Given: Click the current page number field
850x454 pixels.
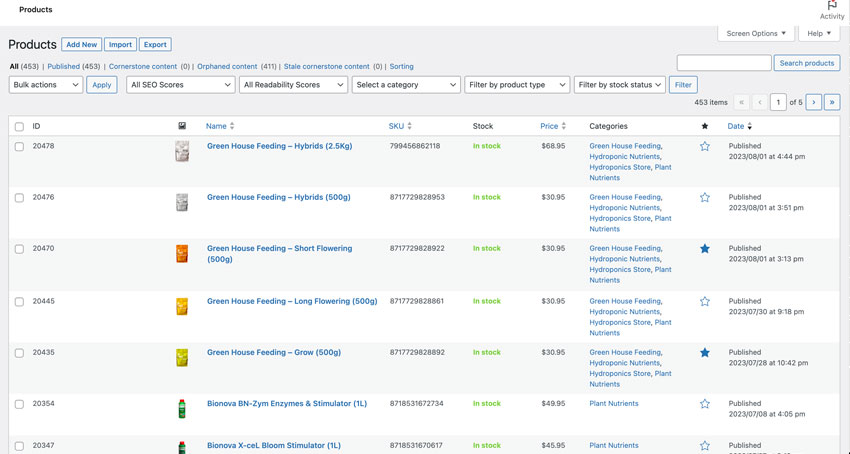Looking at the screenshot, I should click(x=778, y=102).
